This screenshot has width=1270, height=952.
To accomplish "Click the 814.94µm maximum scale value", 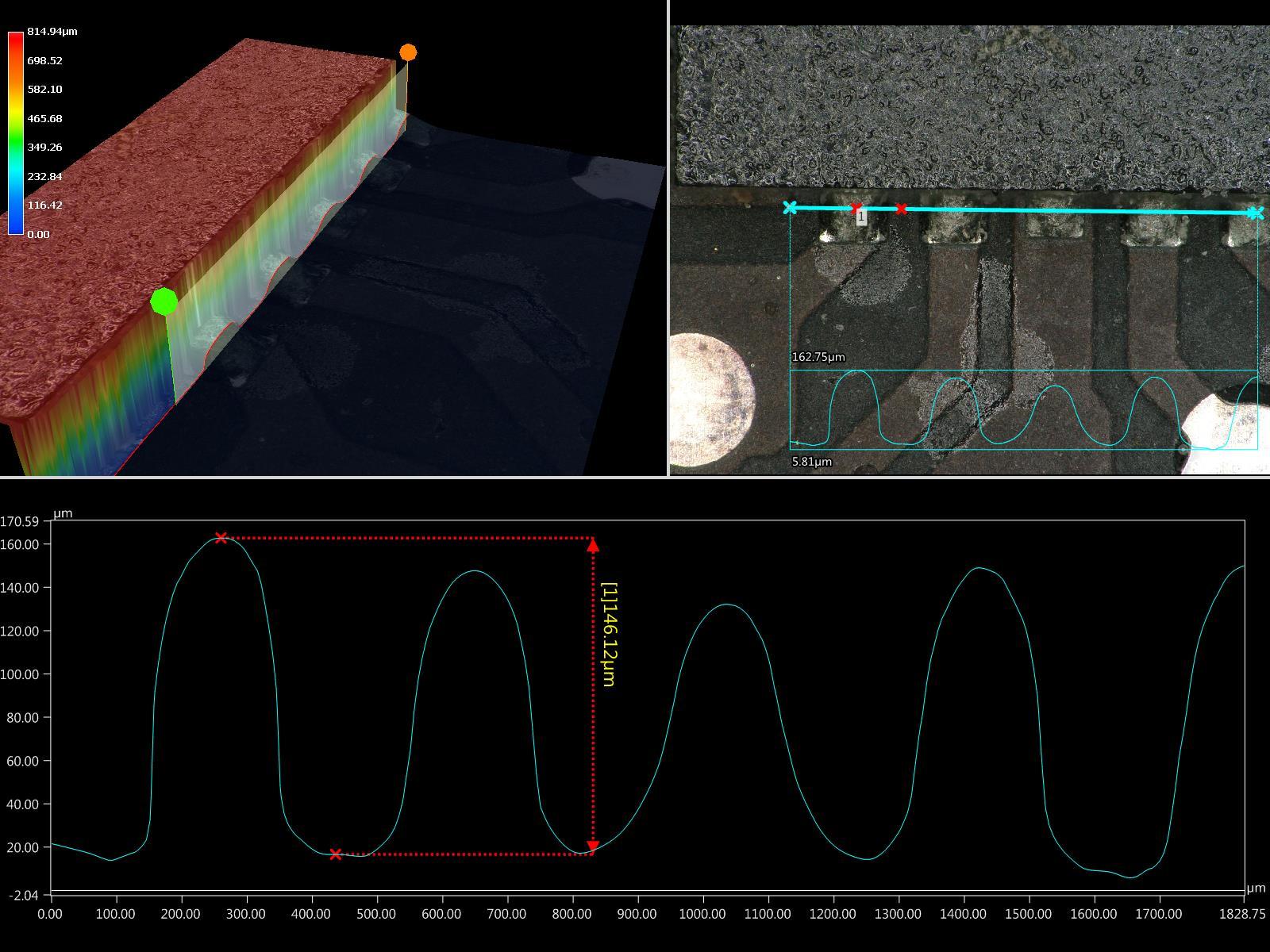I will pos(52,32).
